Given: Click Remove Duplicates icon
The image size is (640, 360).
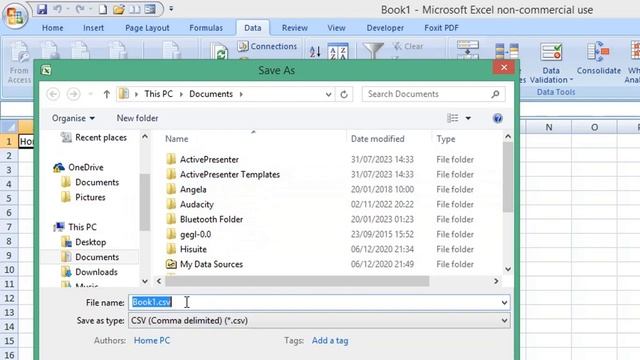Looking at the screenshot, I should point(507,51).
